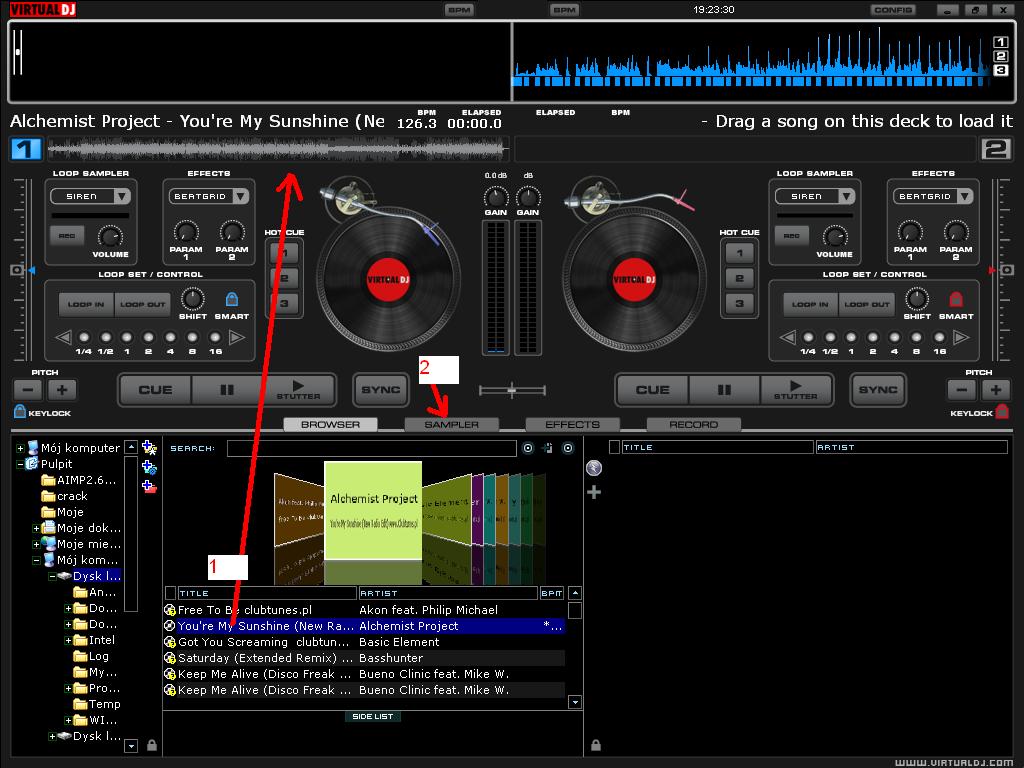This screenshot has width=1024, height=768.
Task: Click left deck Hot Cue 3
Action: (x=284, y=303)
